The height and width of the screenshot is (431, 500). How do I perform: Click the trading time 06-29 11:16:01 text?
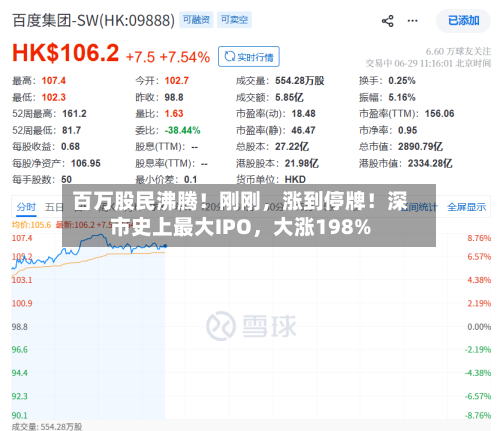423,63
